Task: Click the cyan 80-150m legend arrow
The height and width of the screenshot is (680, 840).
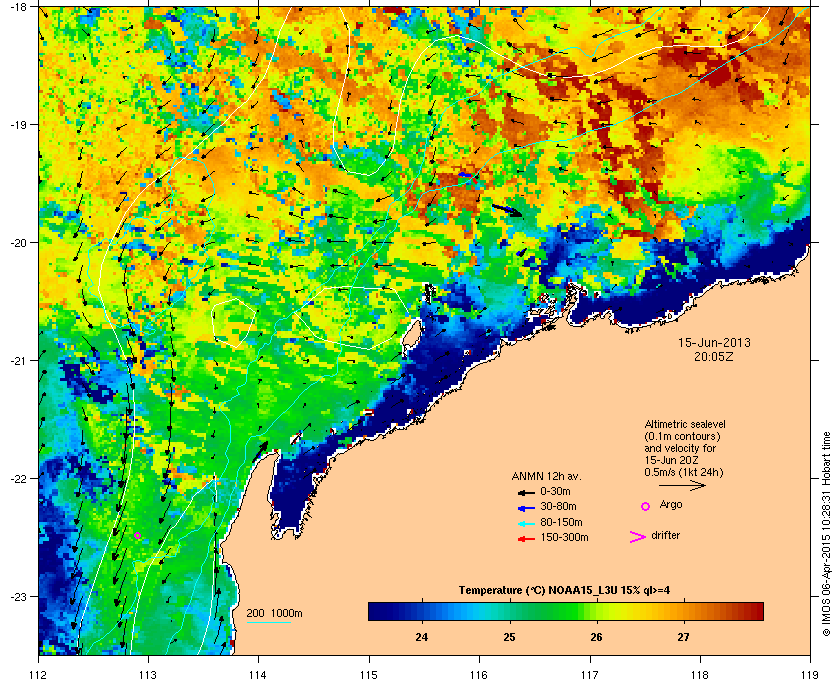Action: [x=526, y=523]
